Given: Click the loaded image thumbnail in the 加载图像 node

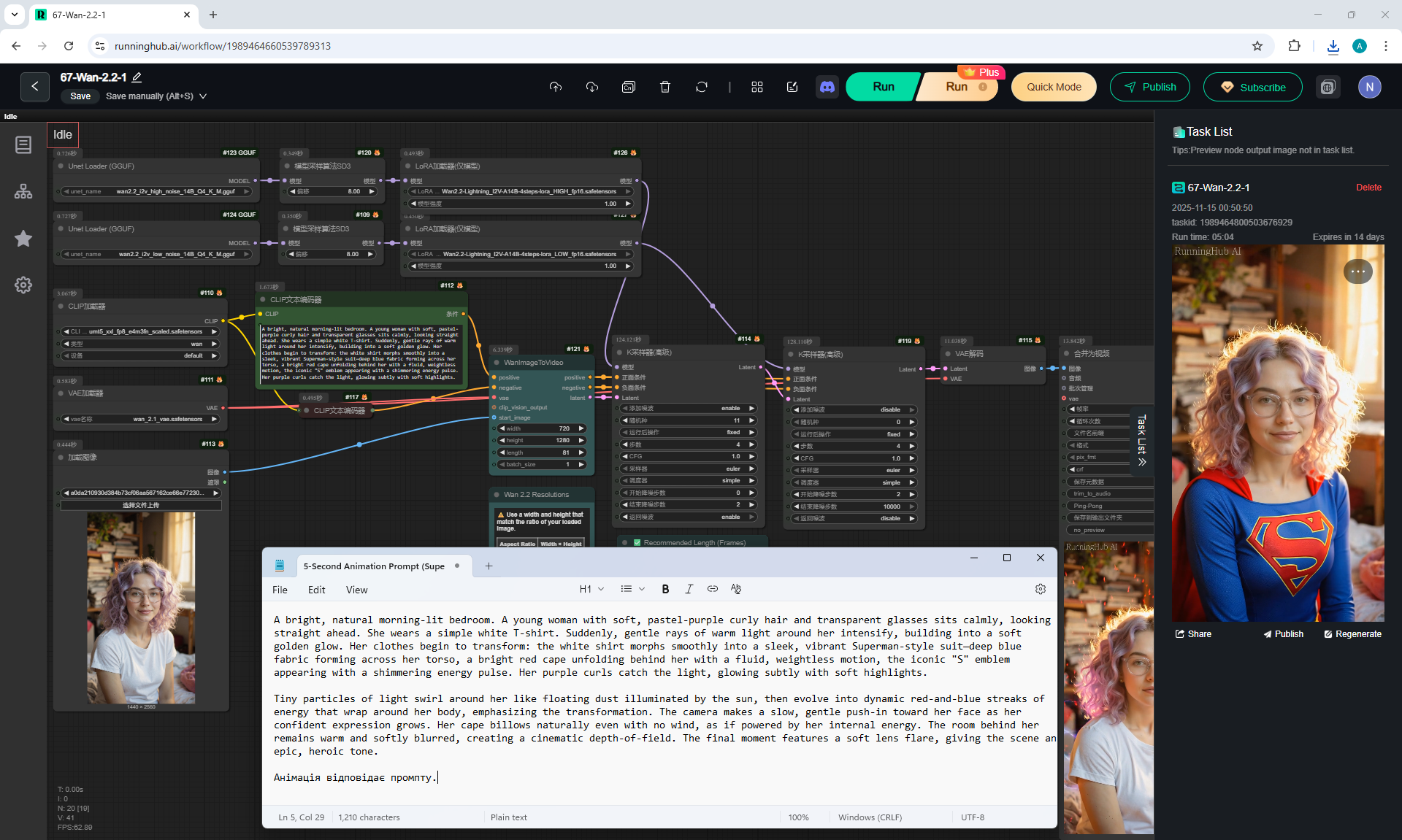Looking at the screenshot, I should [x=141, y=607].
